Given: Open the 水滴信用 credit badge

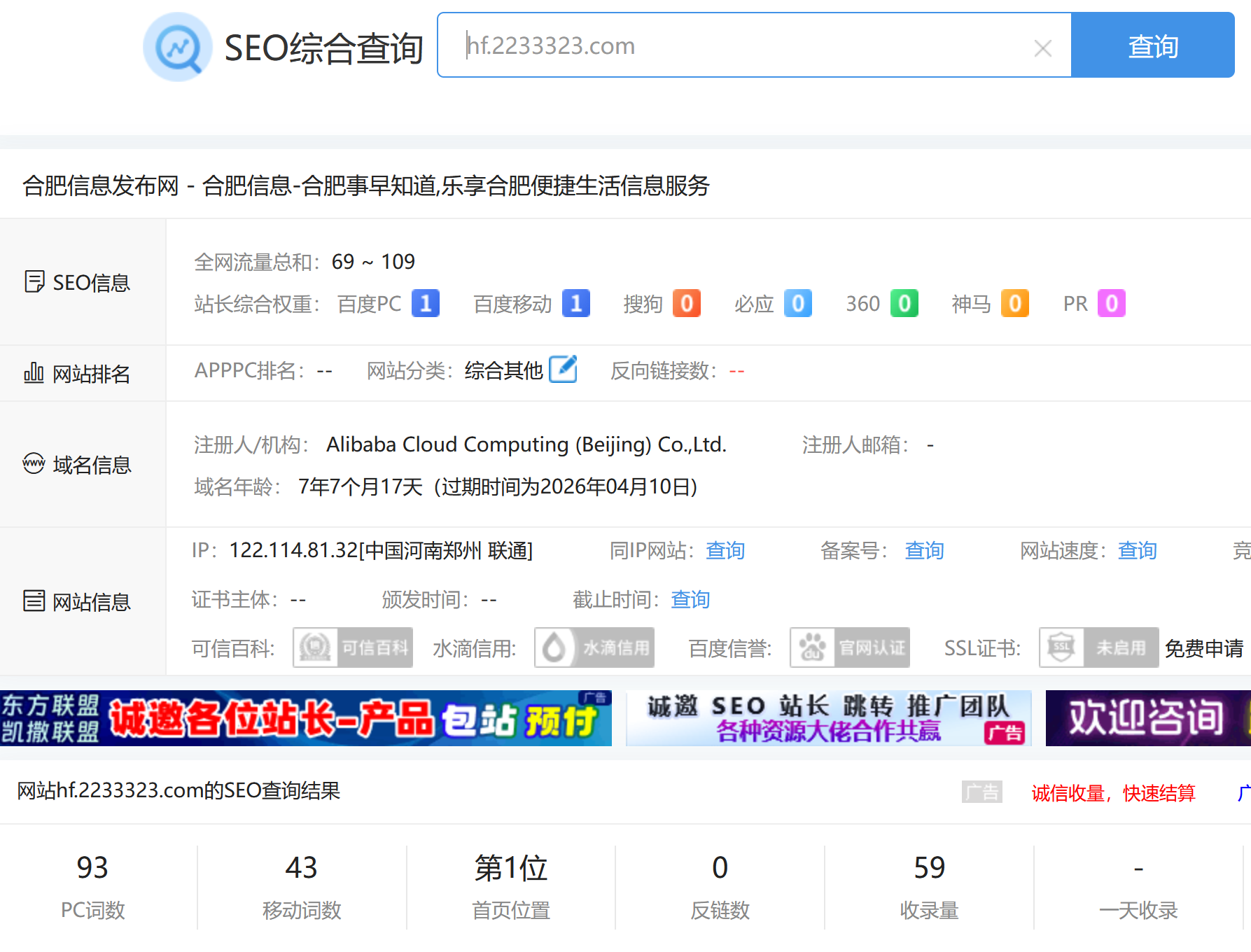Looking at the screenshot, I should [594, 647].
